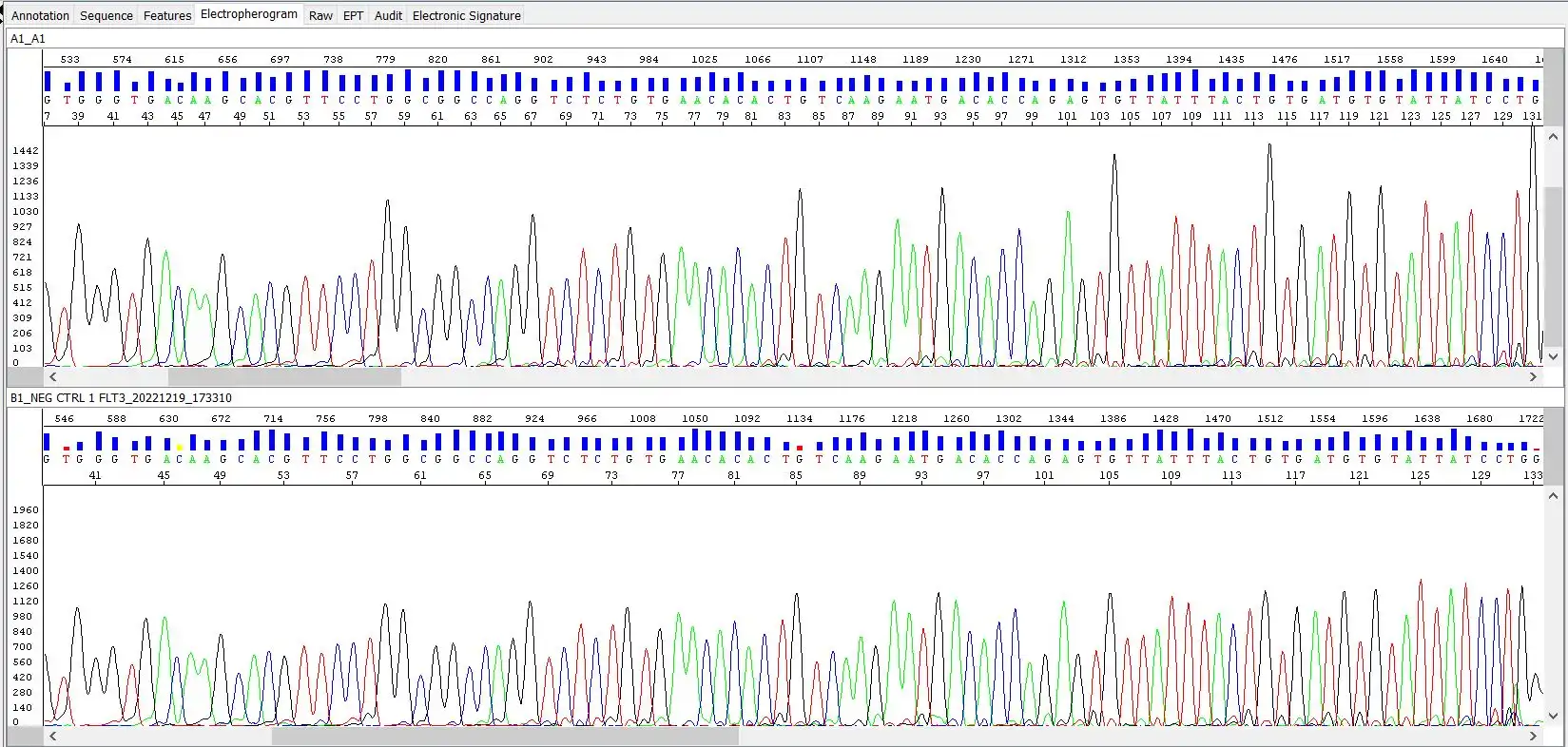Click base position 39 in A1_A1 panel
Viewport: 1568px width, 747px height.
78,116
